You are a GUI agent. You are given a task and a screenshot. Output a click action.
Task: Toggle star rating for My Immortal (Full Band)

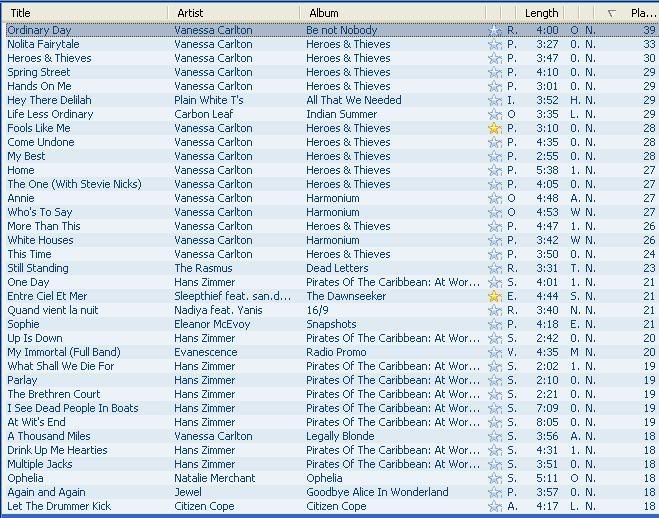(495, 352)
